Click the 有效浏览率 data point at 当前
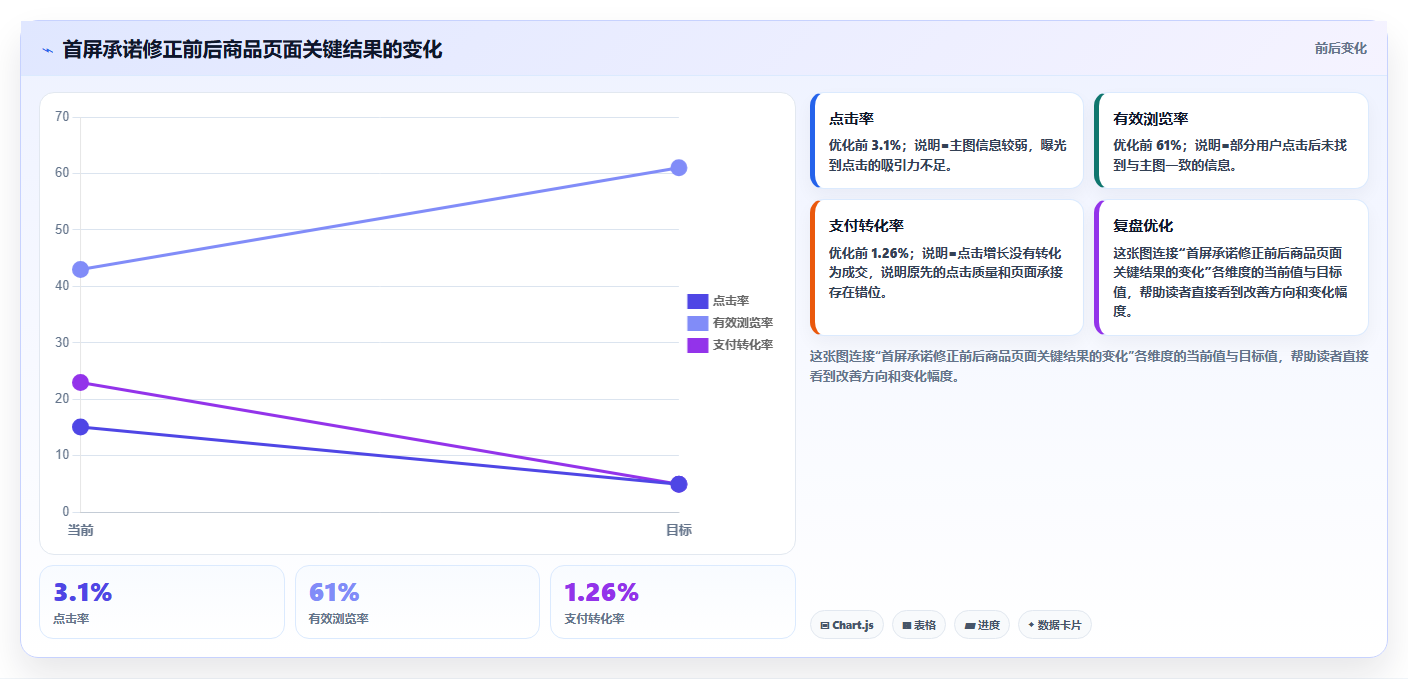 point(81,269)
